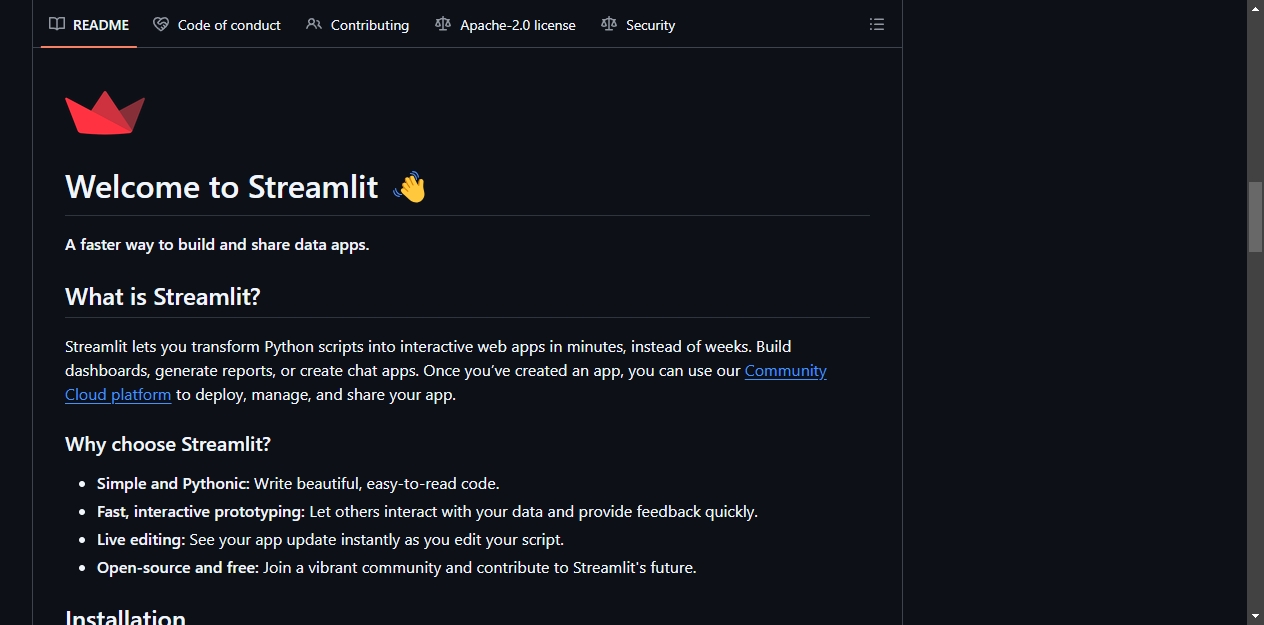Click the scale icon beside Apache-2.0 license
The height and width of the screenshot is (625, 1264).
tap(443, 24)
